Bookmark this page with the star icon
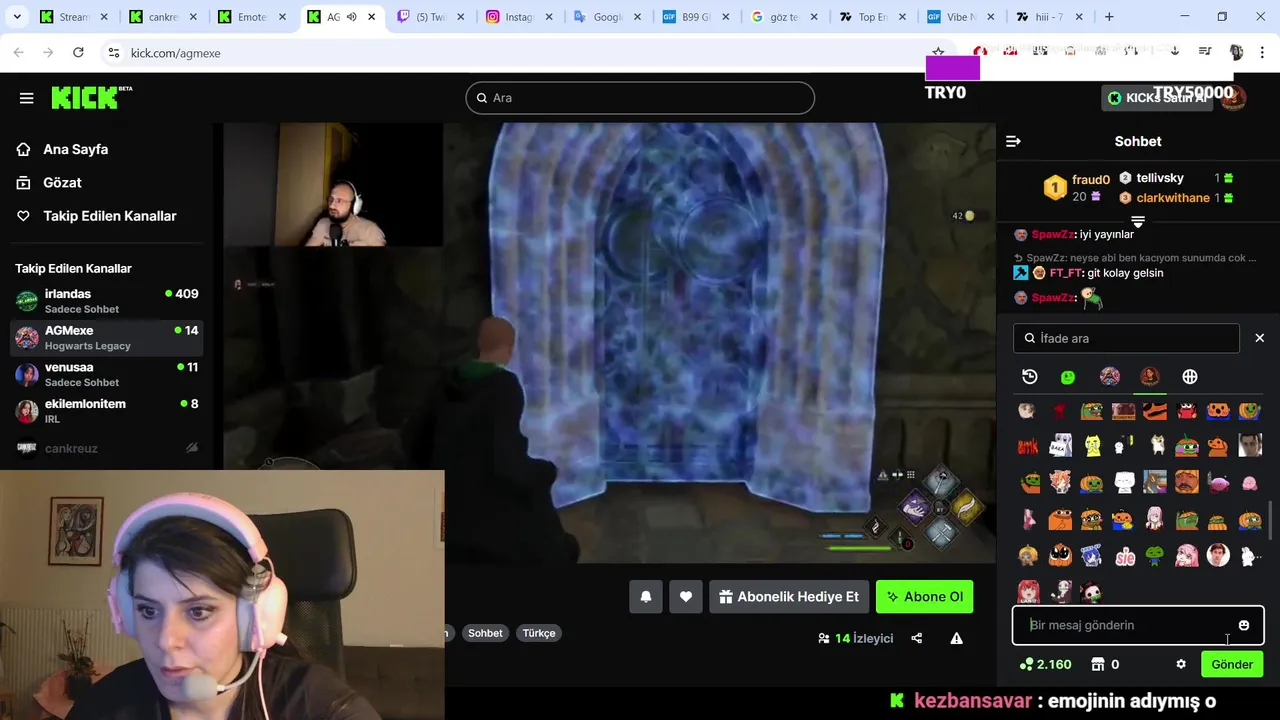Image resolution: width=1280 pixels, height=720 pixels. tap(938, 52)
